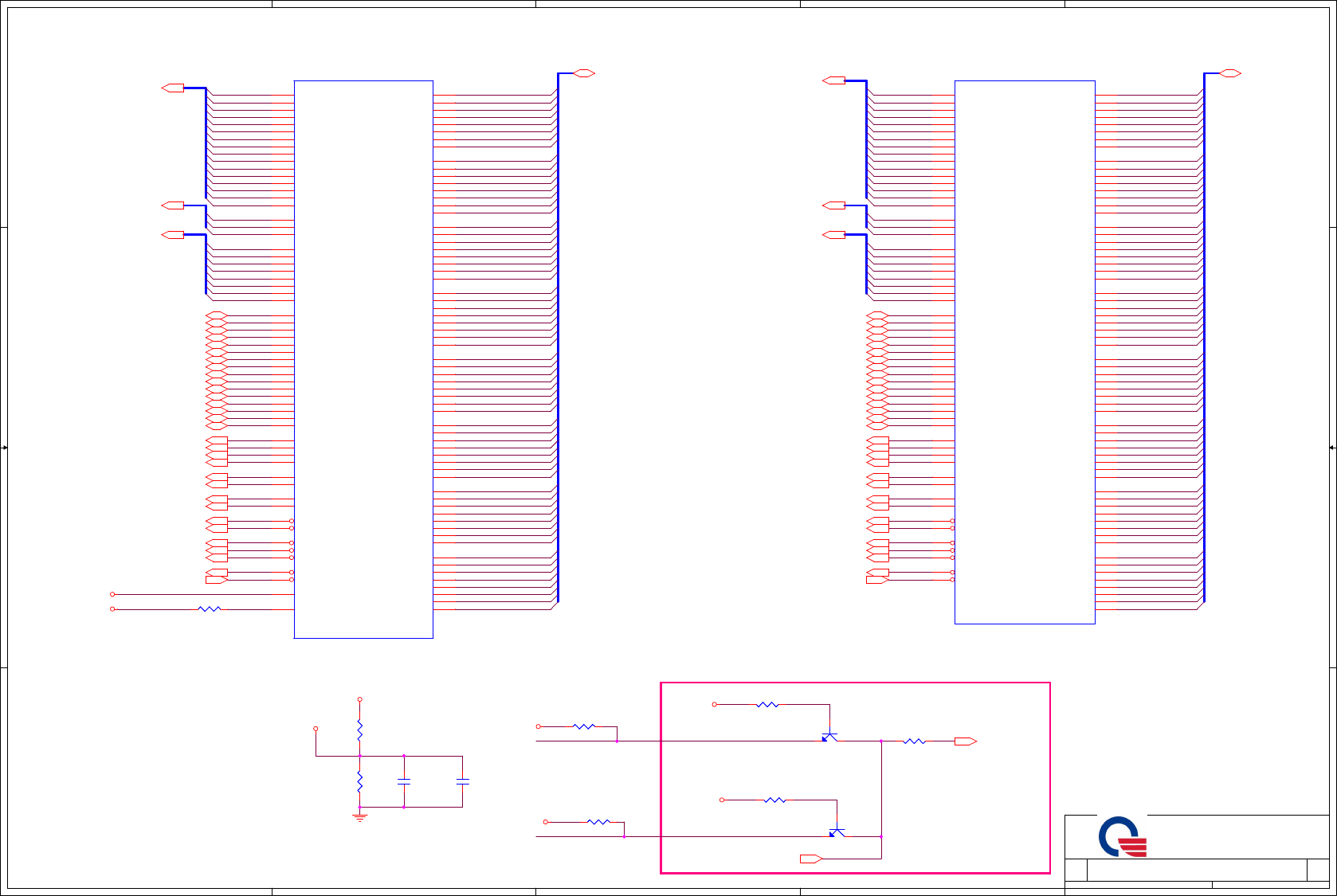
Task: Select the ground symbol under the voltage divider
Action: [359, 816]
